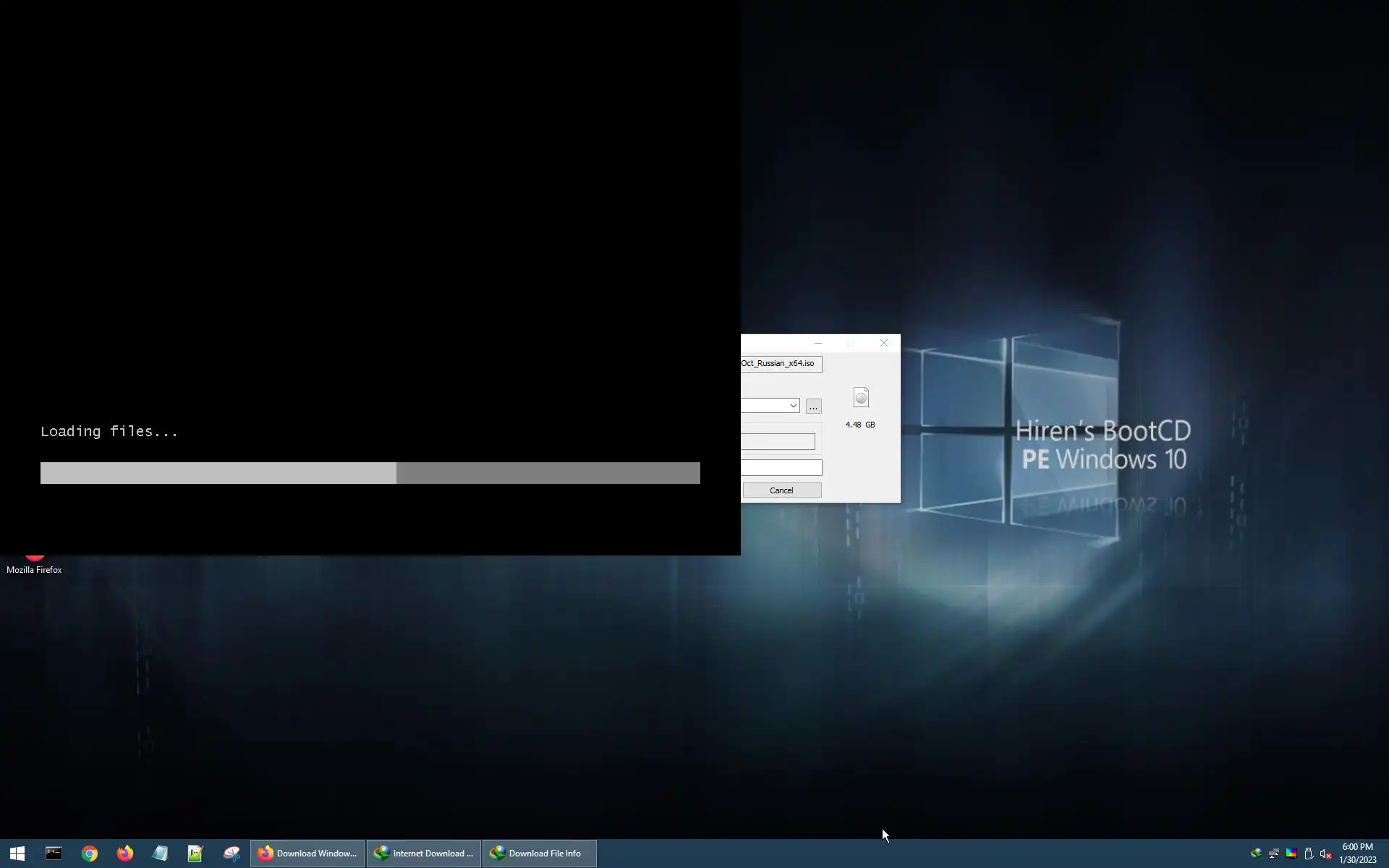This screenshot has height=868, width=1389.
Task: Click the IDM tray icon
Action: pos(1256,854)
